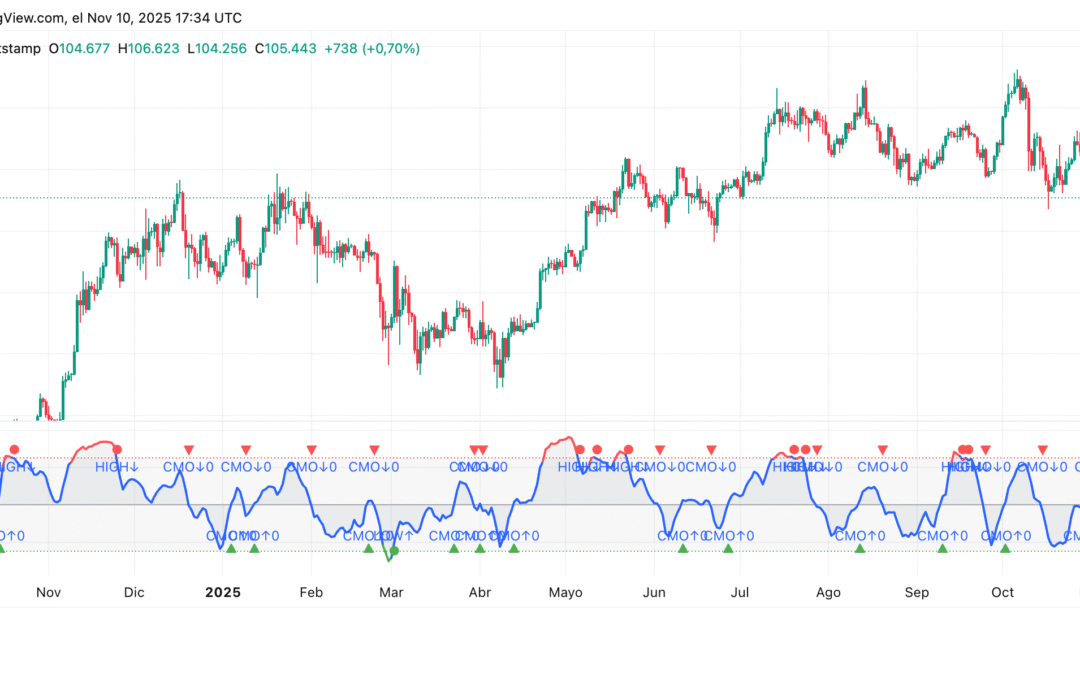Select the green buy marker beneath the Oct label
The image size is (1080, 675).
click(x=1004, y=547)
